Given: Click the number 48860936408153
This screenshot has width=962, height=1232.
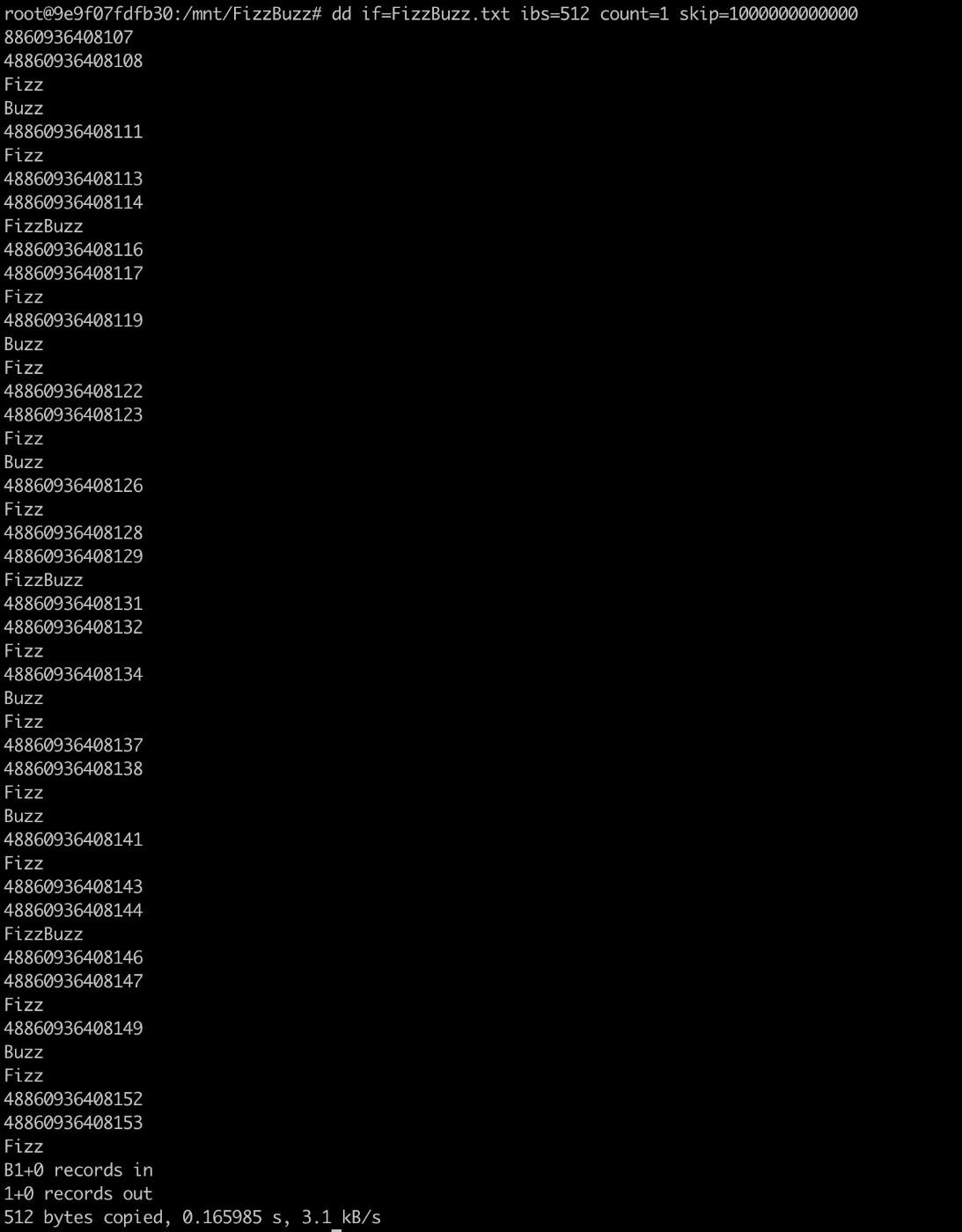Looking at the screenshot, I should (73, 1123).
